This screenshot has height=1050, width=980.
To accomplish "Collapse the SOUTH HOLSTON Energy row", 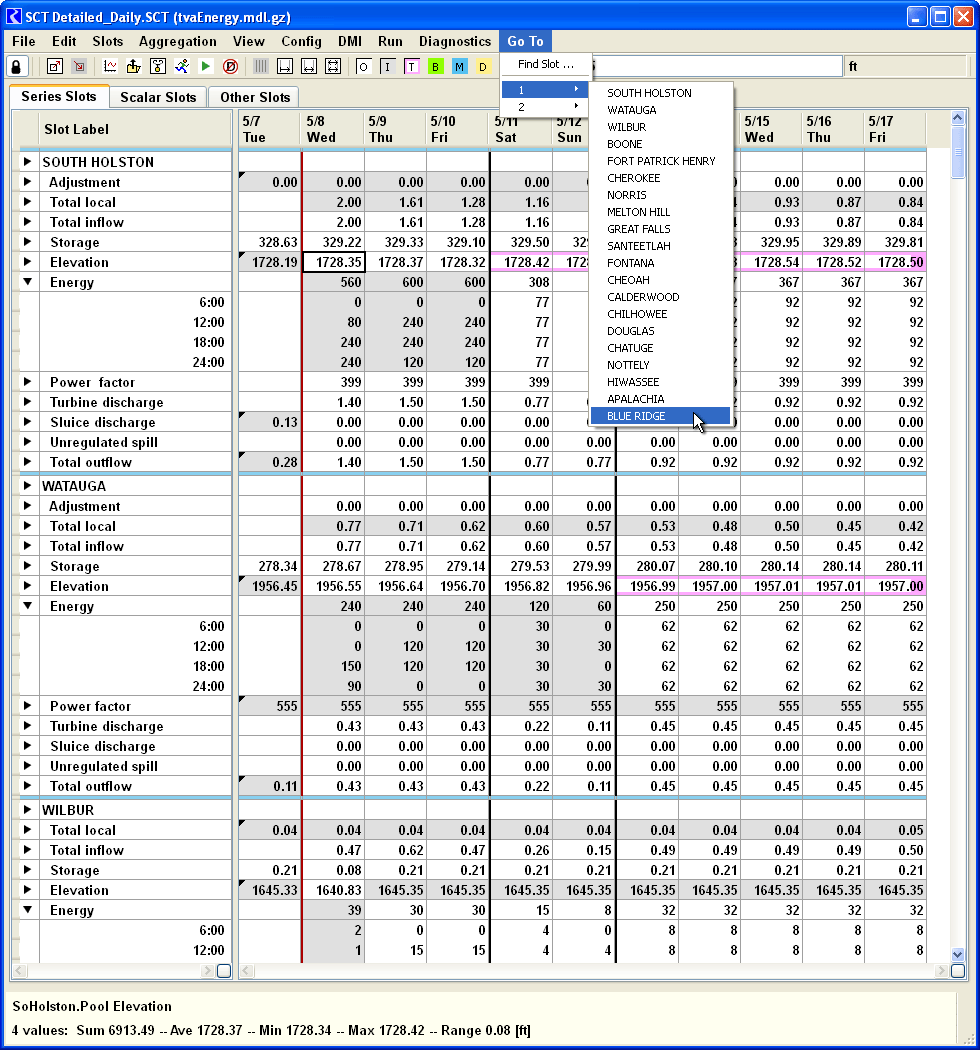I will click(27, 282).
